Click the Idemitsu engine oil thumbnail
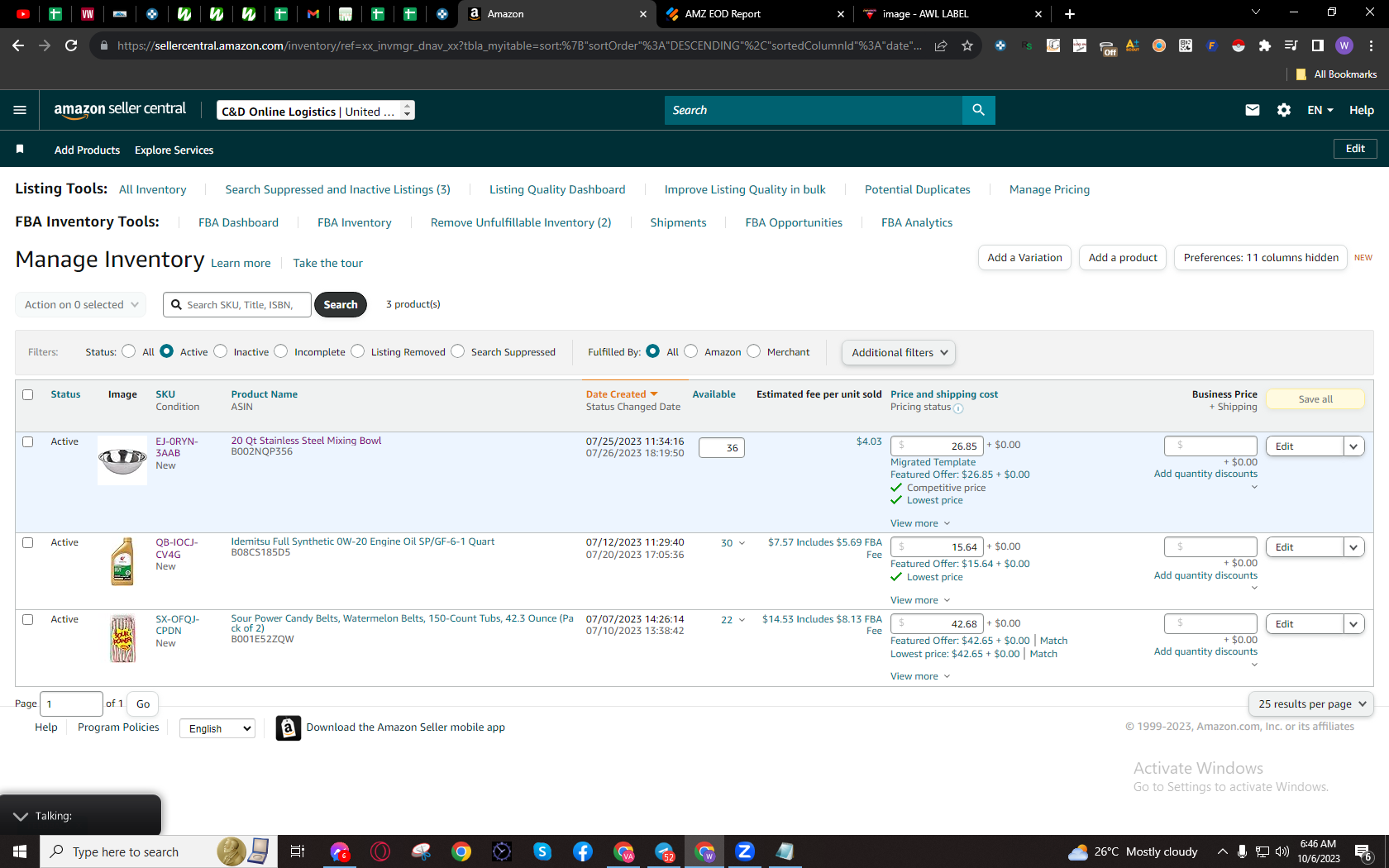This screenshot has height=868, width=1389. click(x=122, y=561)
